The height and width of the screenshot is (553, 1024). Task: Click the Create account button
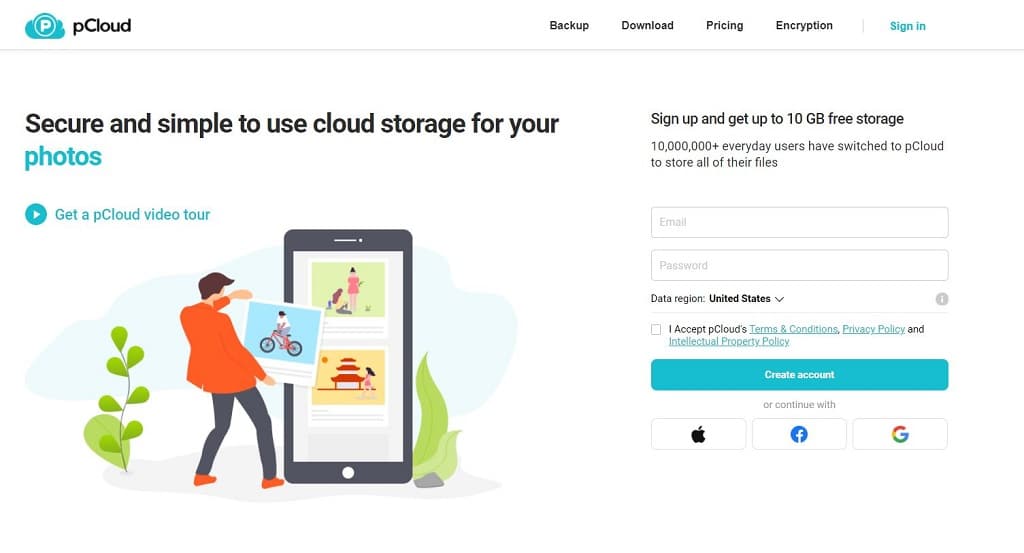799,375
